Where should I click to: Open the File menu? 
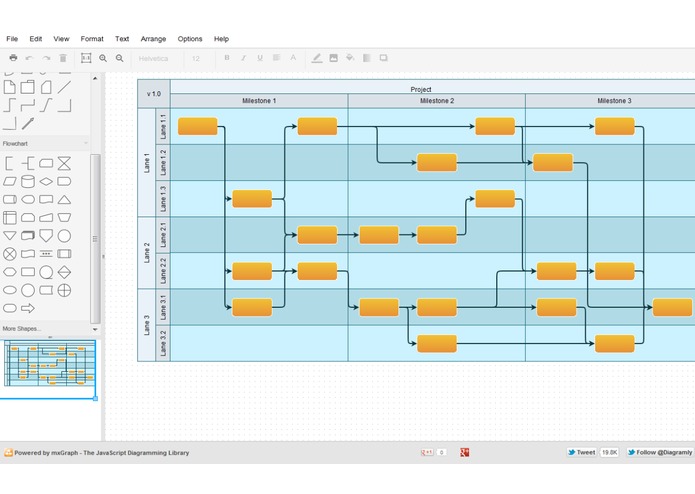point(12,39)
